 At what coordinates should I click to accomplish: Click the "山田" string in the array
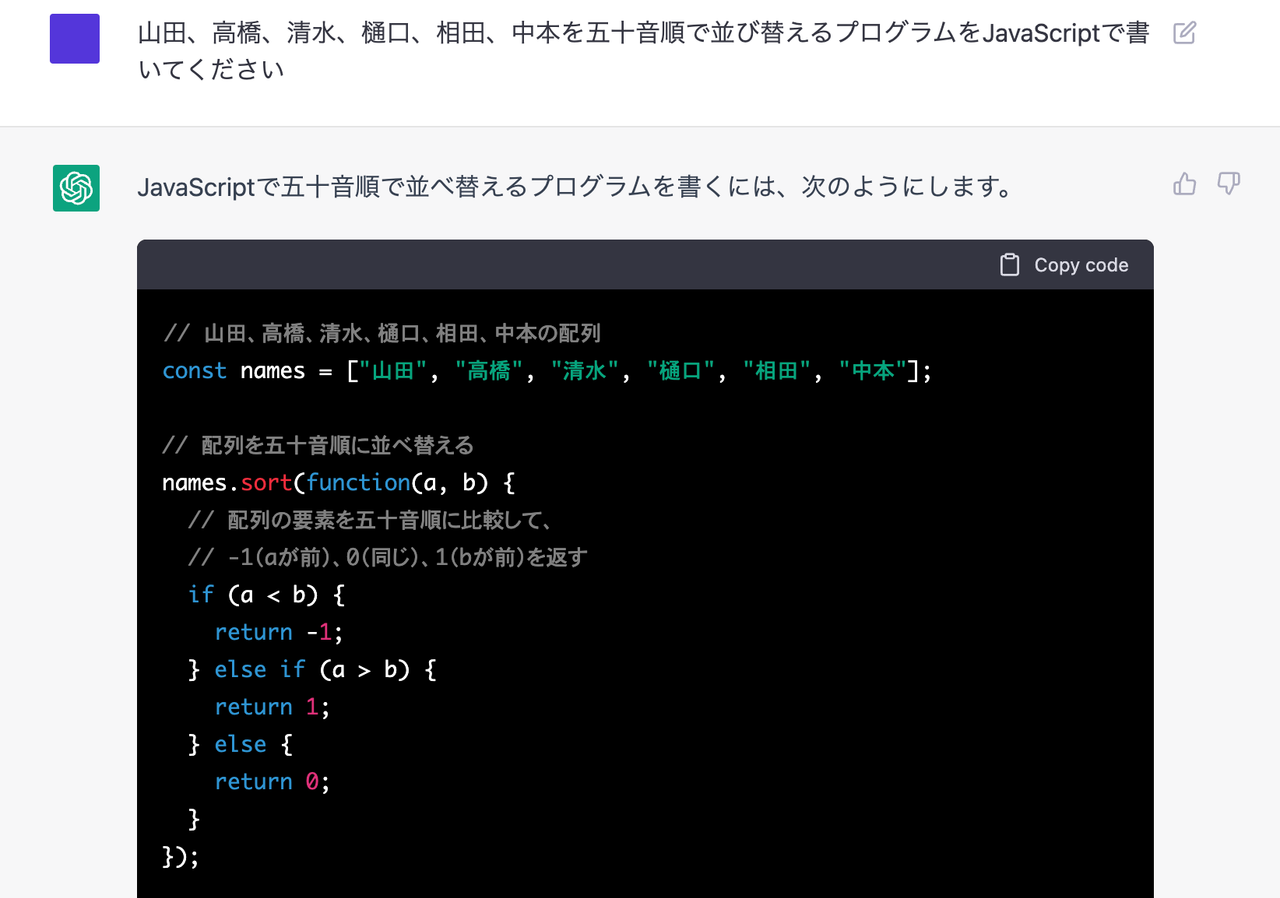[393, 371]
